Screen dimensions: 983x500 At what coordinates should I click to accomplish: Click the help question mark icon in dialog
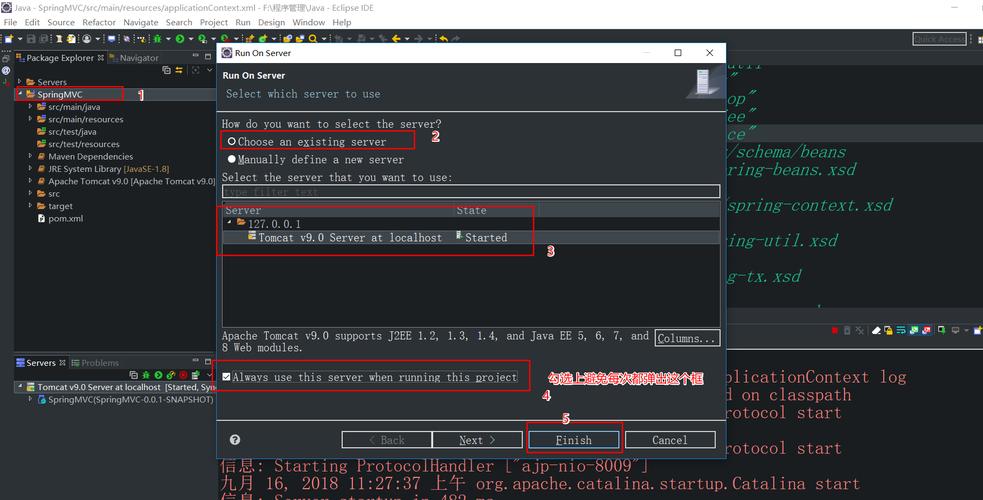click(235, 440)
